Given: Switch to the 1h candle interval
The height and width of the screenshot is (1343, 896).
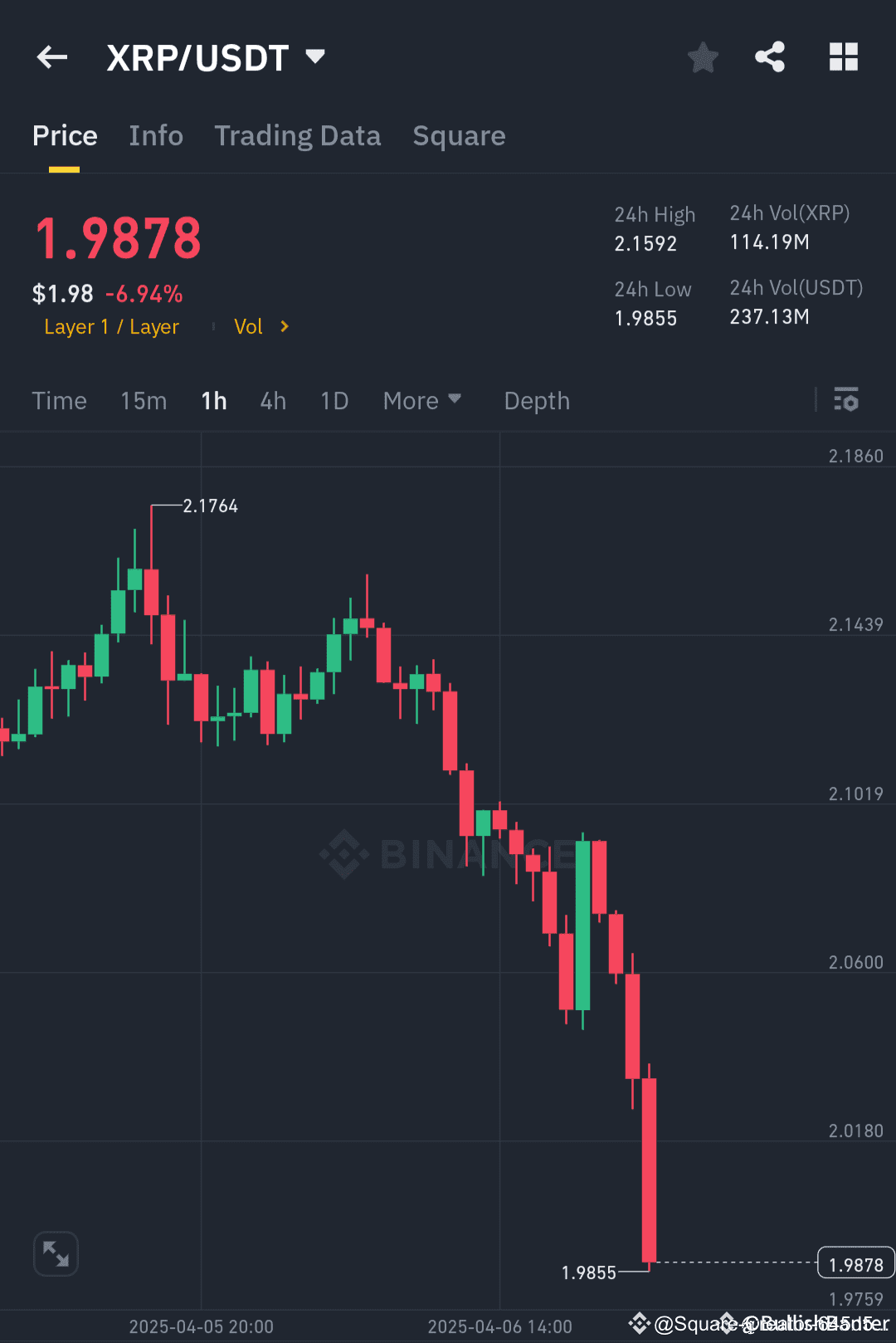Looking at the screenshot, I should click(x=213, y=400).
